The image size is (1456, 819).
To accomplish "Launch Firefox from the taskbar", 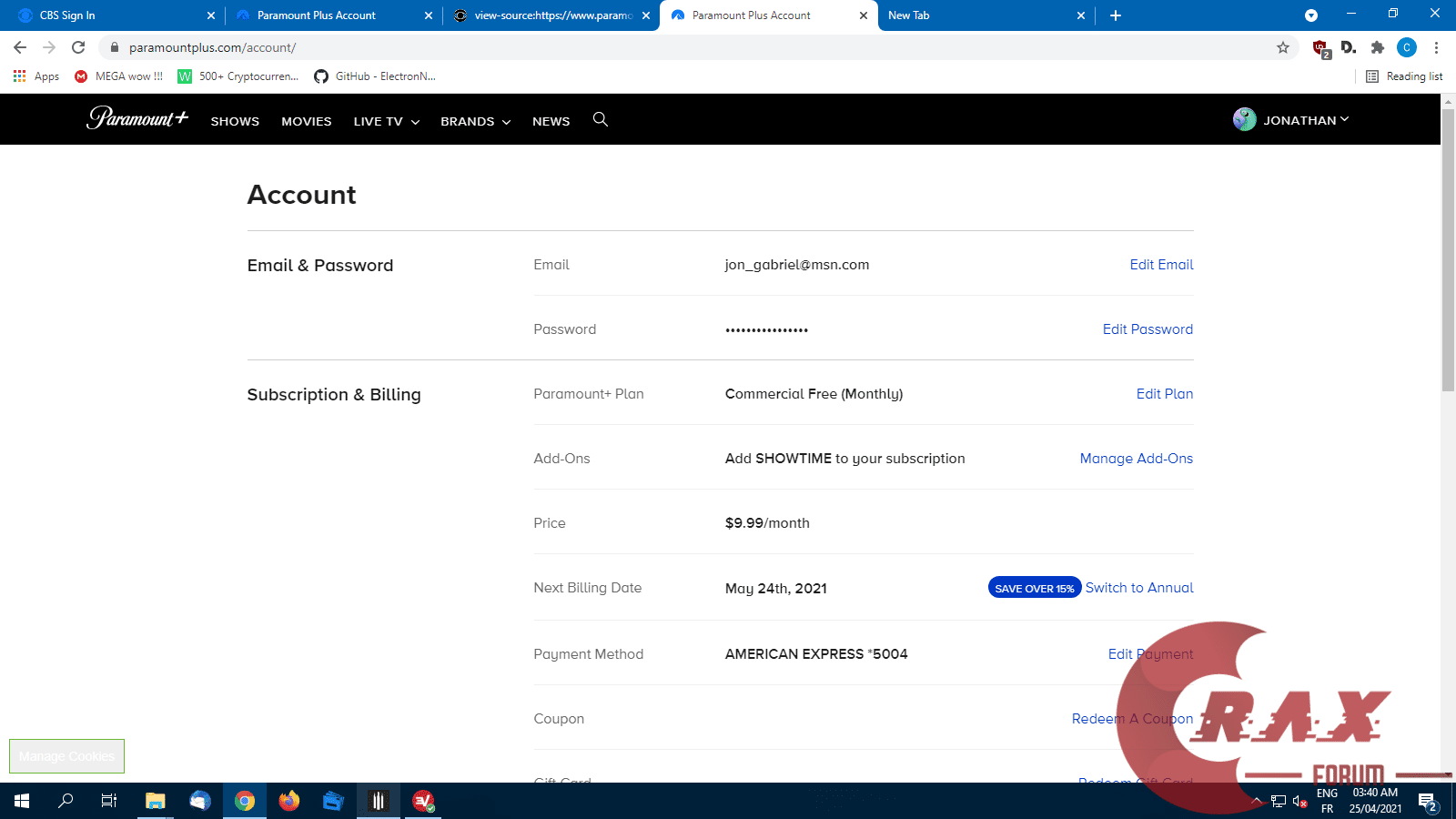I will 288,801.
